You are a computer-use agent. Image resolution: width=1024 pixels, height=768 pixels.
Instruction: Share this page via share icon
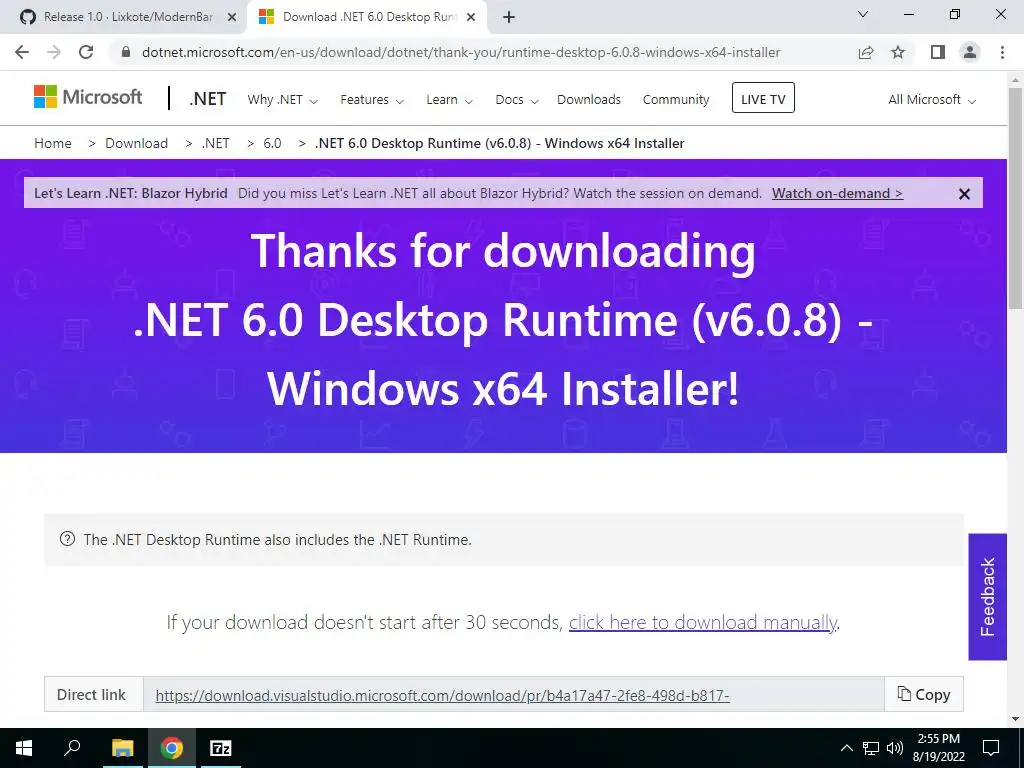866,52
